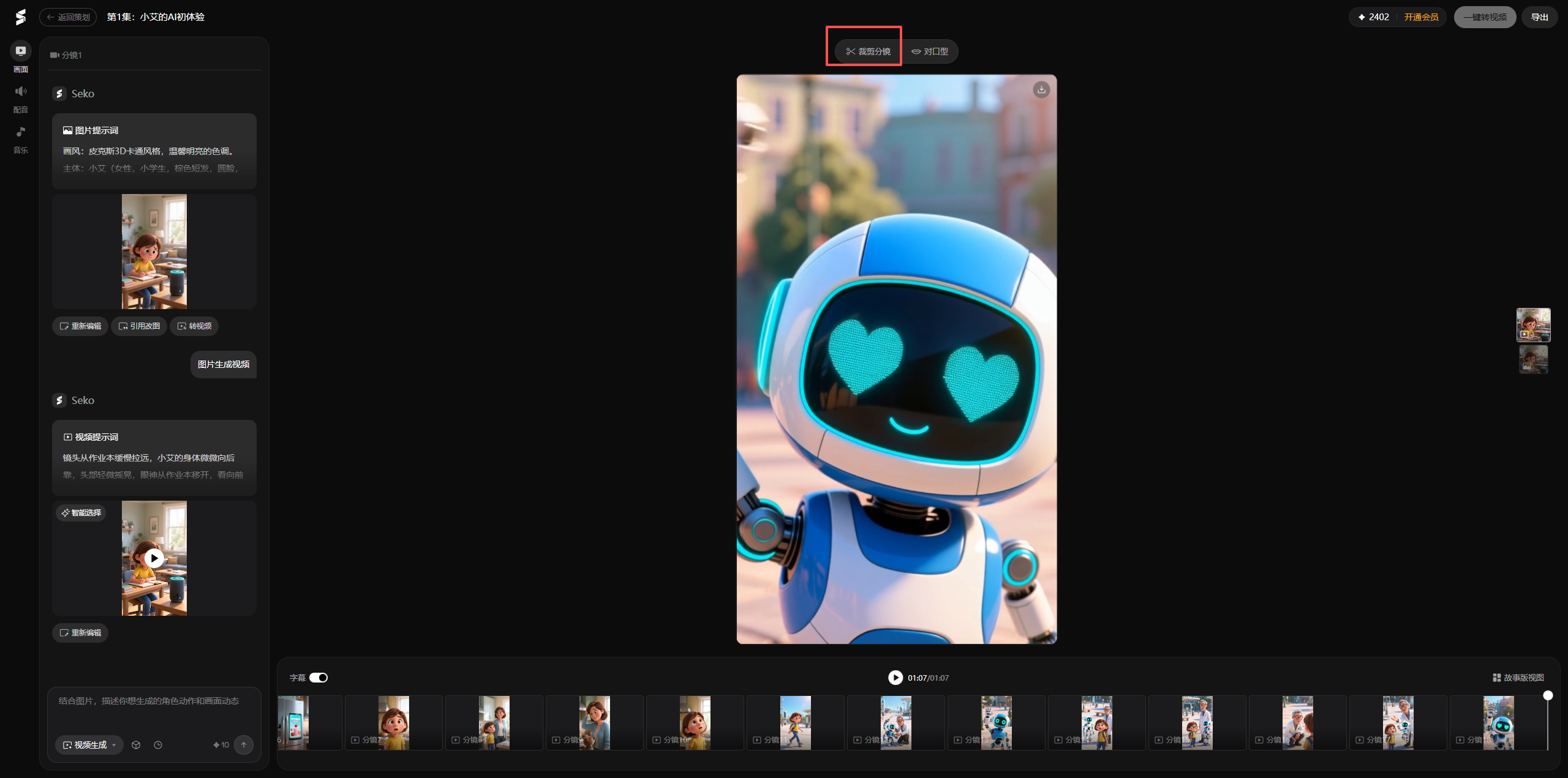Toggle the 字幕 subtitle switch
Viewport: 1568px width, 778px height.
pos(318,678)
